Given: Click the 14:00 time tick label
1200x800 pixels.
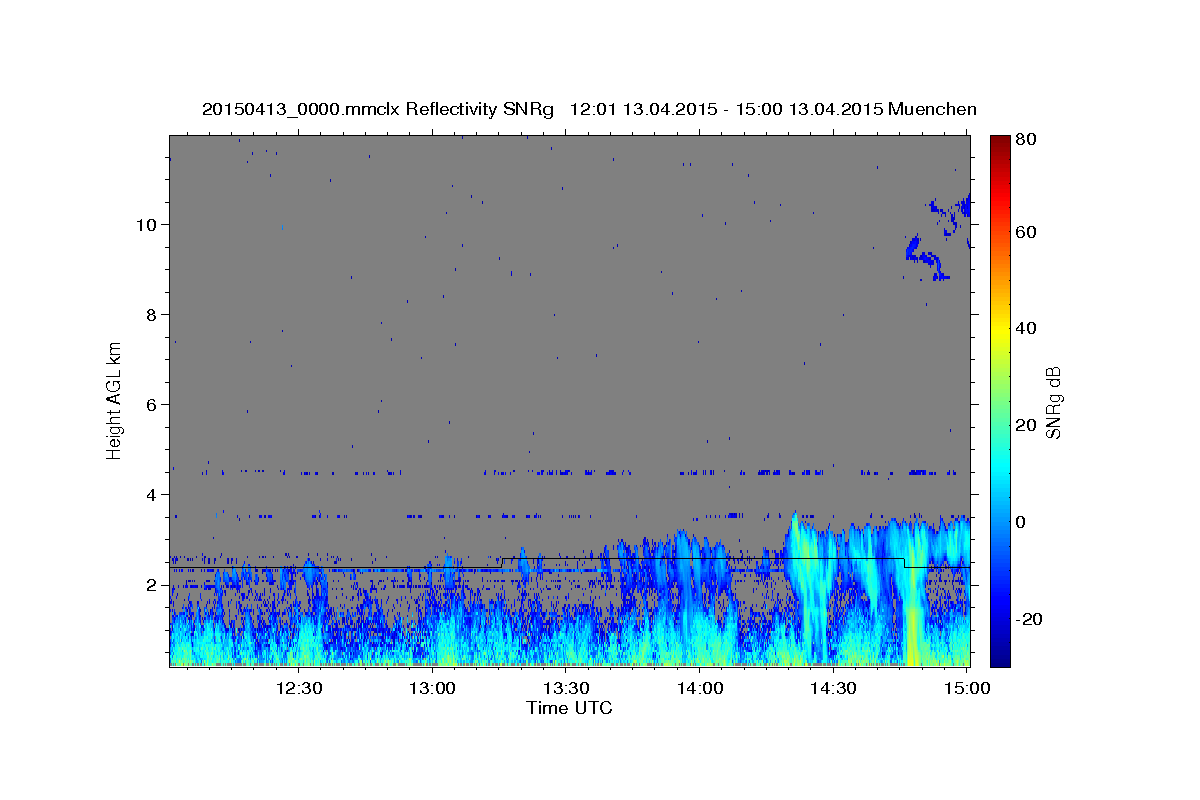Looking at the screenshot, I should [700, 688].
